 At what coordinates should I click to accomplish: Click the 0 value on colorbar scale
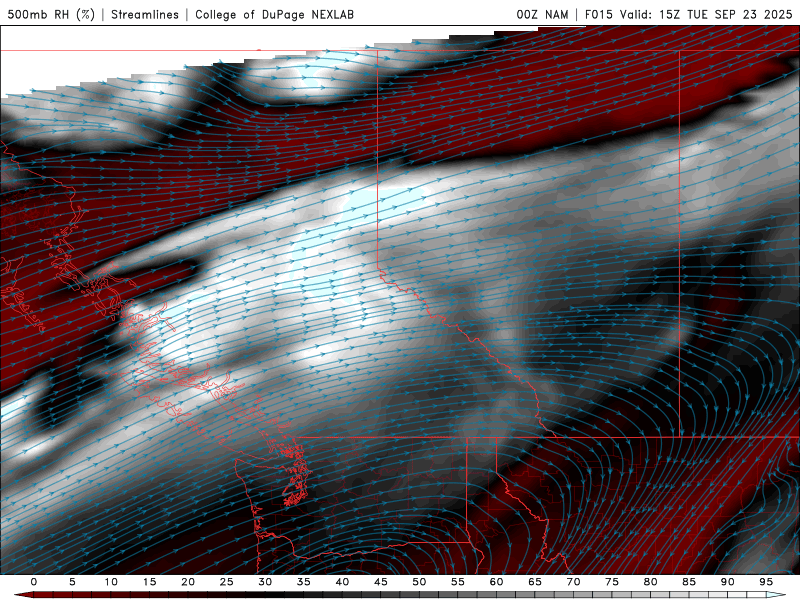pos(34,582)
